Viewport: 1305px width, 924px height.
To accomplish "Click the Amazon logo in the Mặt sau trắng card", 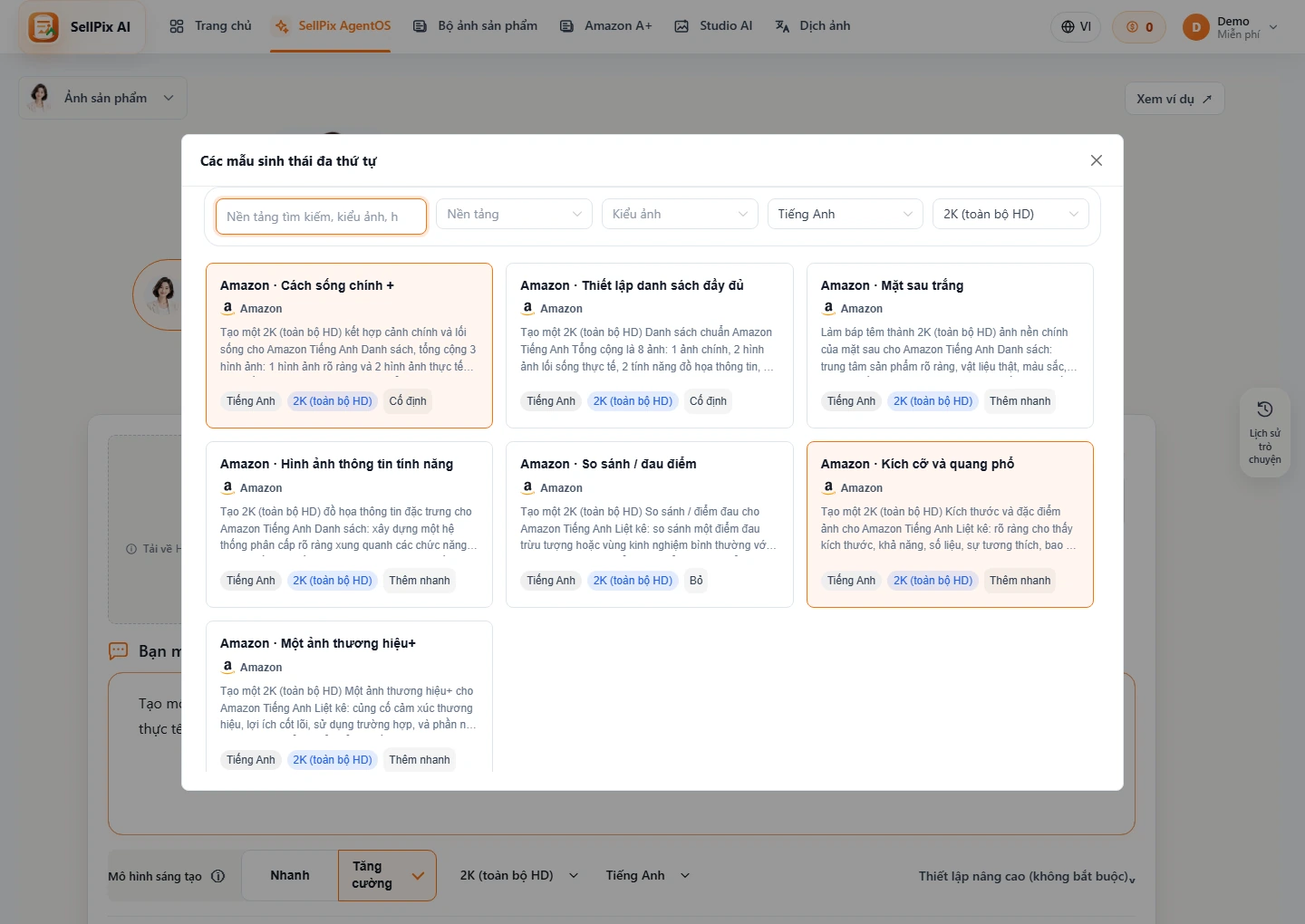I will click(828, 308).
